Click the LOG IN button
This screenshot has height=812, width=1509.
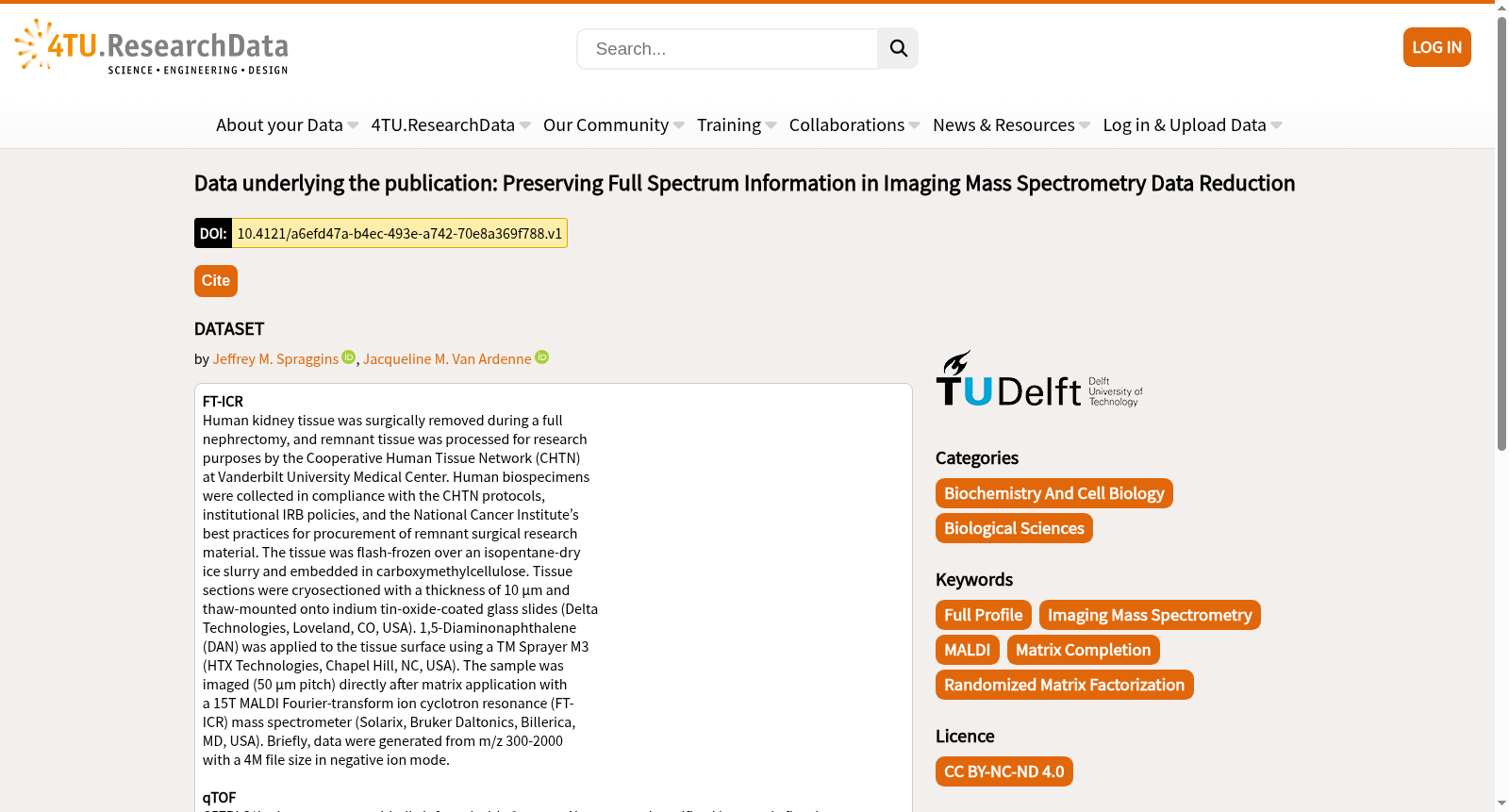point(1436,47)
